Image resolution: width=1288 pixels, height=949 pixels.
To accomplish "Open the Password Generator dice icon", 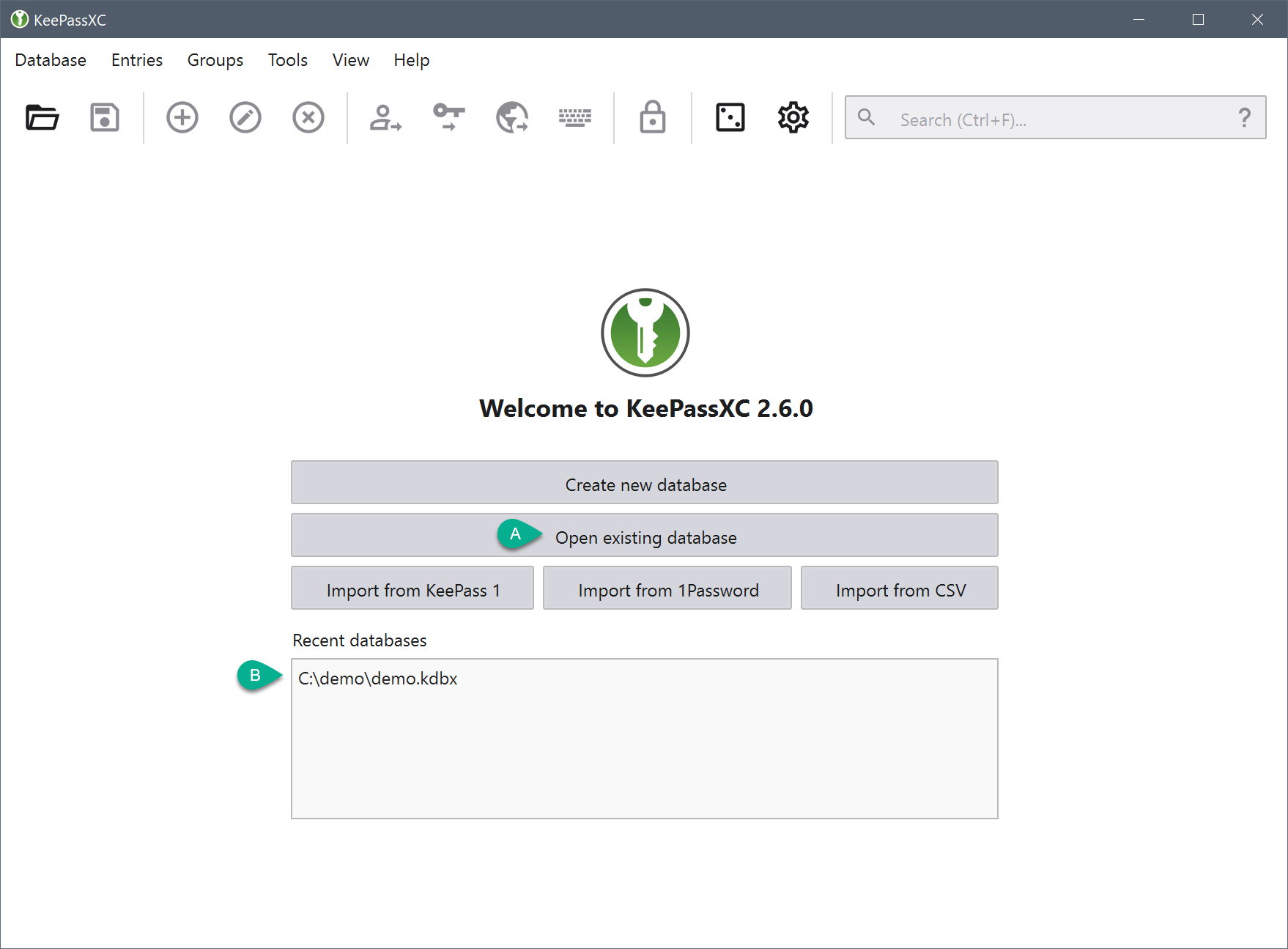I will [x=730, y=117].
